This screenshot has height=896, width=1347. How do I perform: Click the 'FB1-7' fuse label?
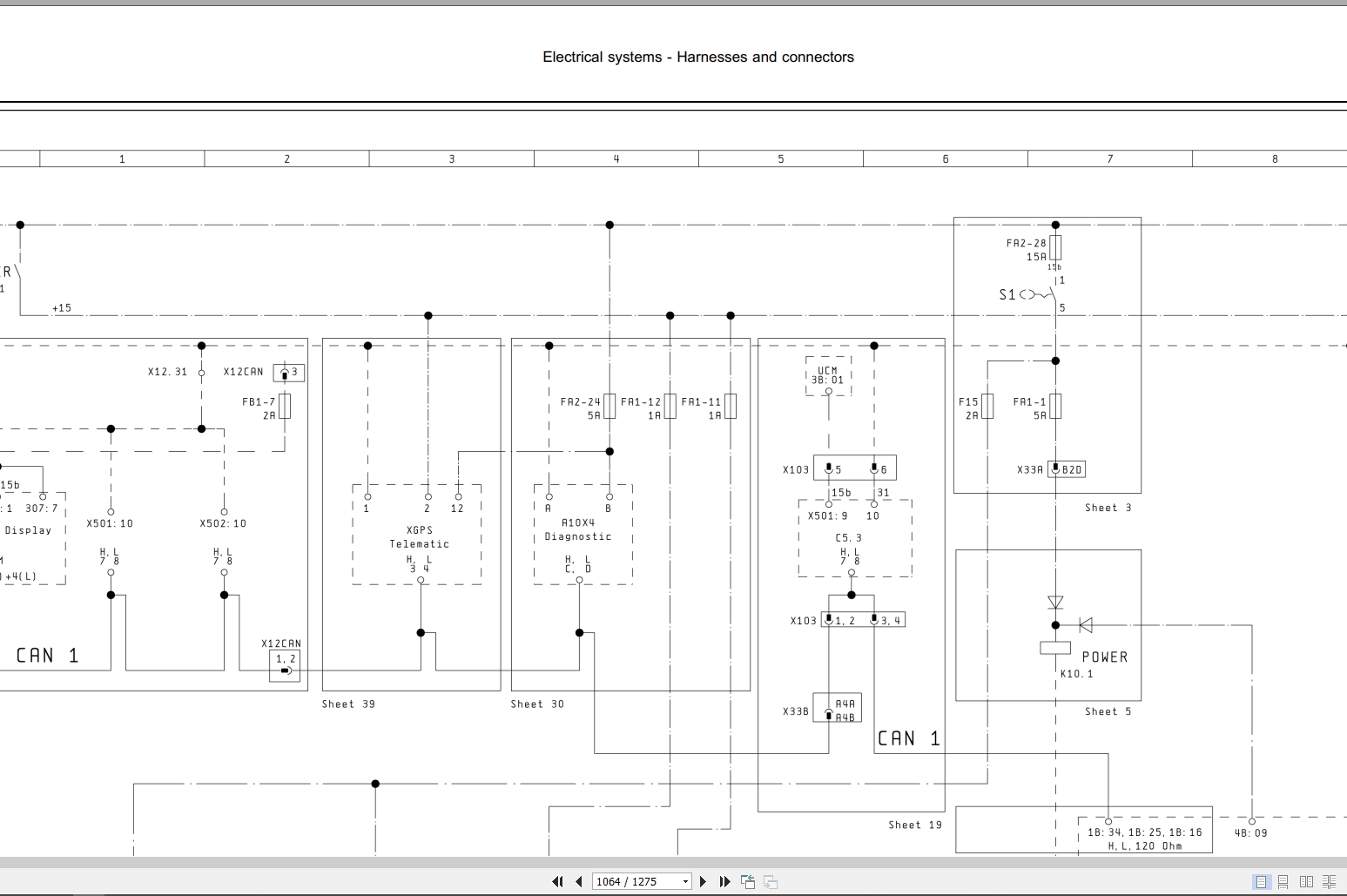click(x=259, y=402)
